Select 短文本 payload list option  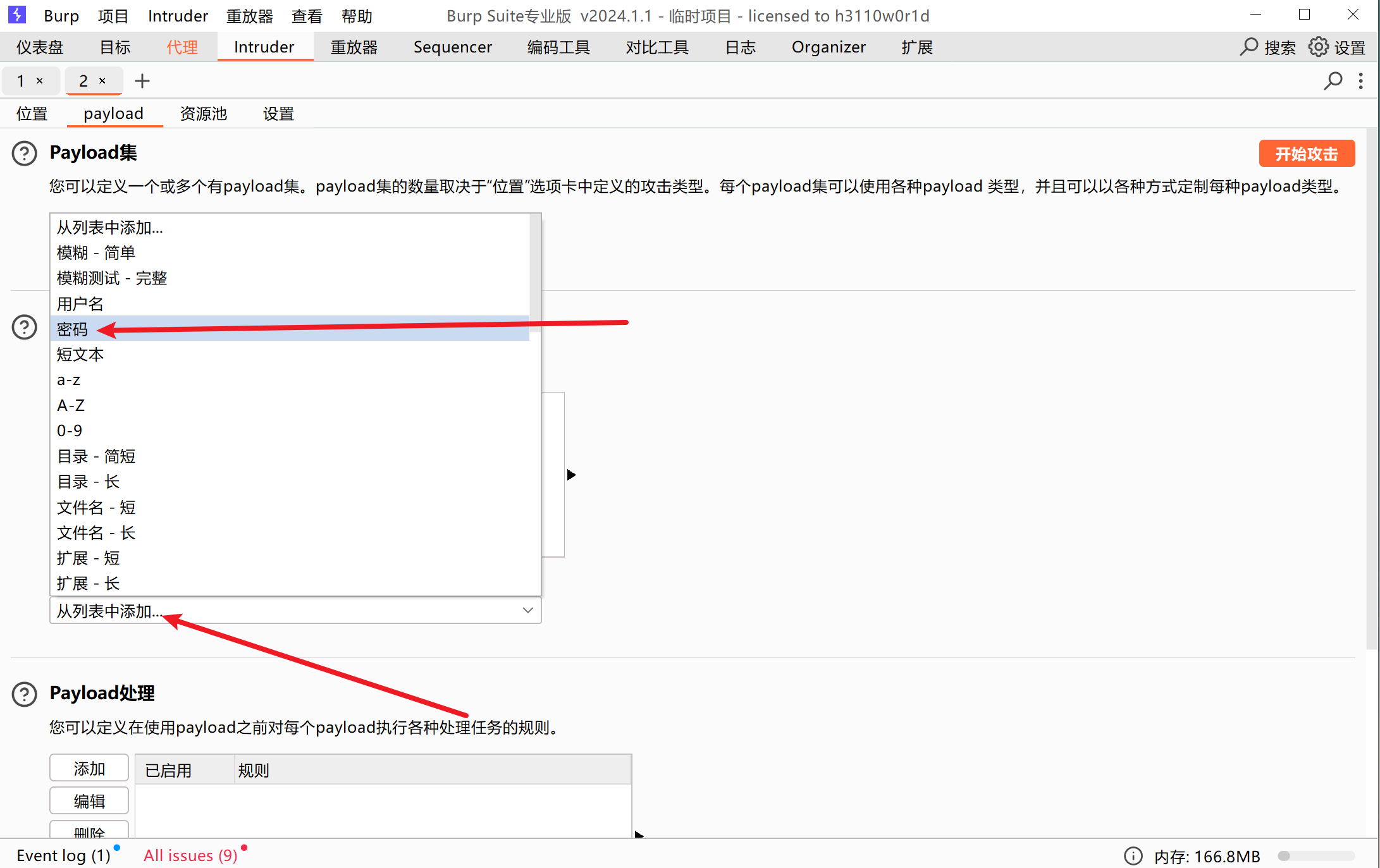tap(290, 355)
